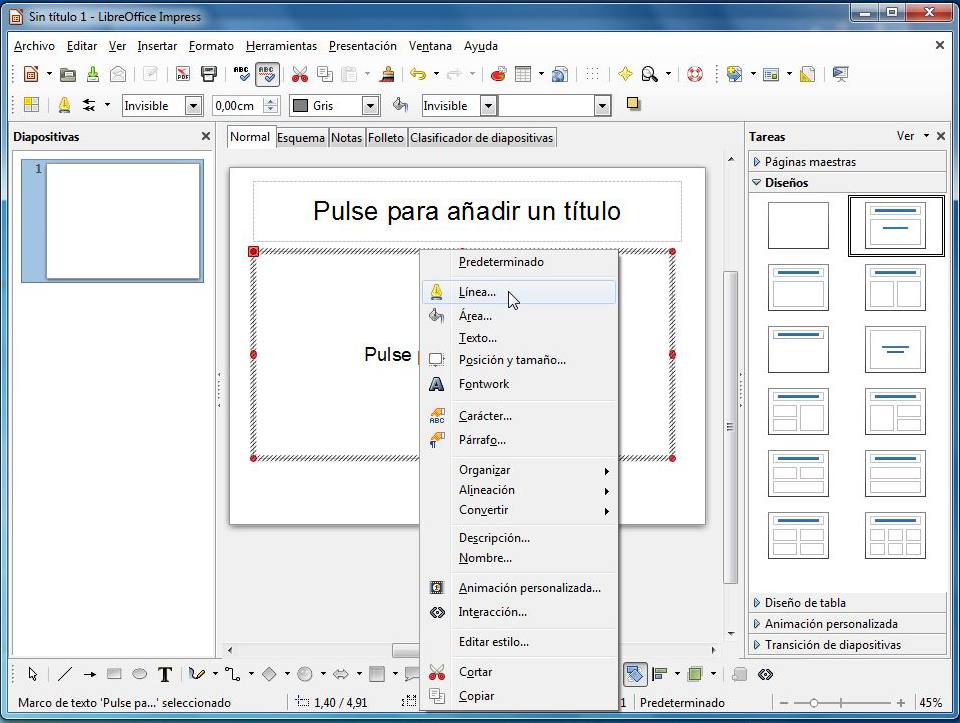Screen dimensions: 960x723
Task: Open the Ver dropdown in Tareas panel
Action: tap(913, 136)
